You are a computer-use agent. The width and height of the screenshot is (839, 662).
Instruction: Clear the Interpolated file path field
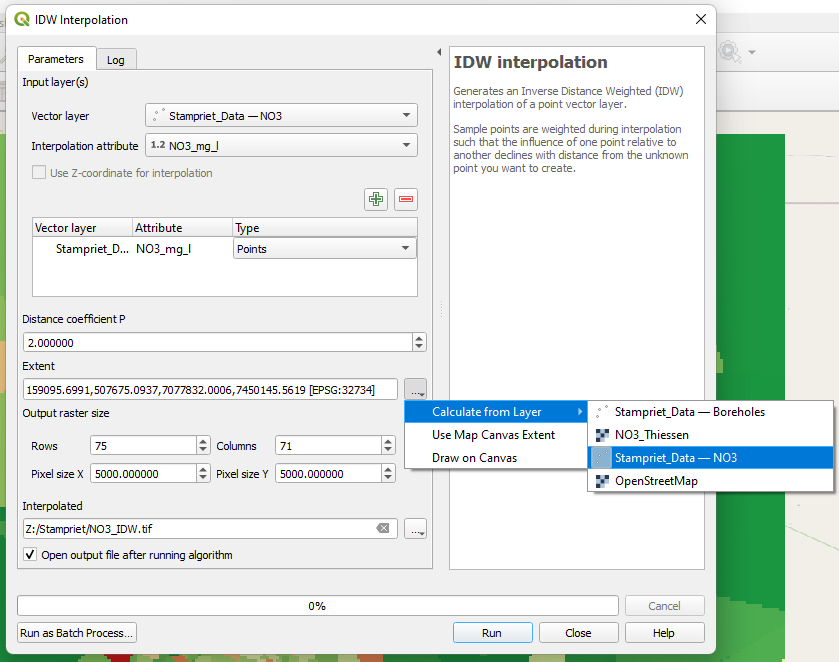pyautogui.click(x=383, y=528)
